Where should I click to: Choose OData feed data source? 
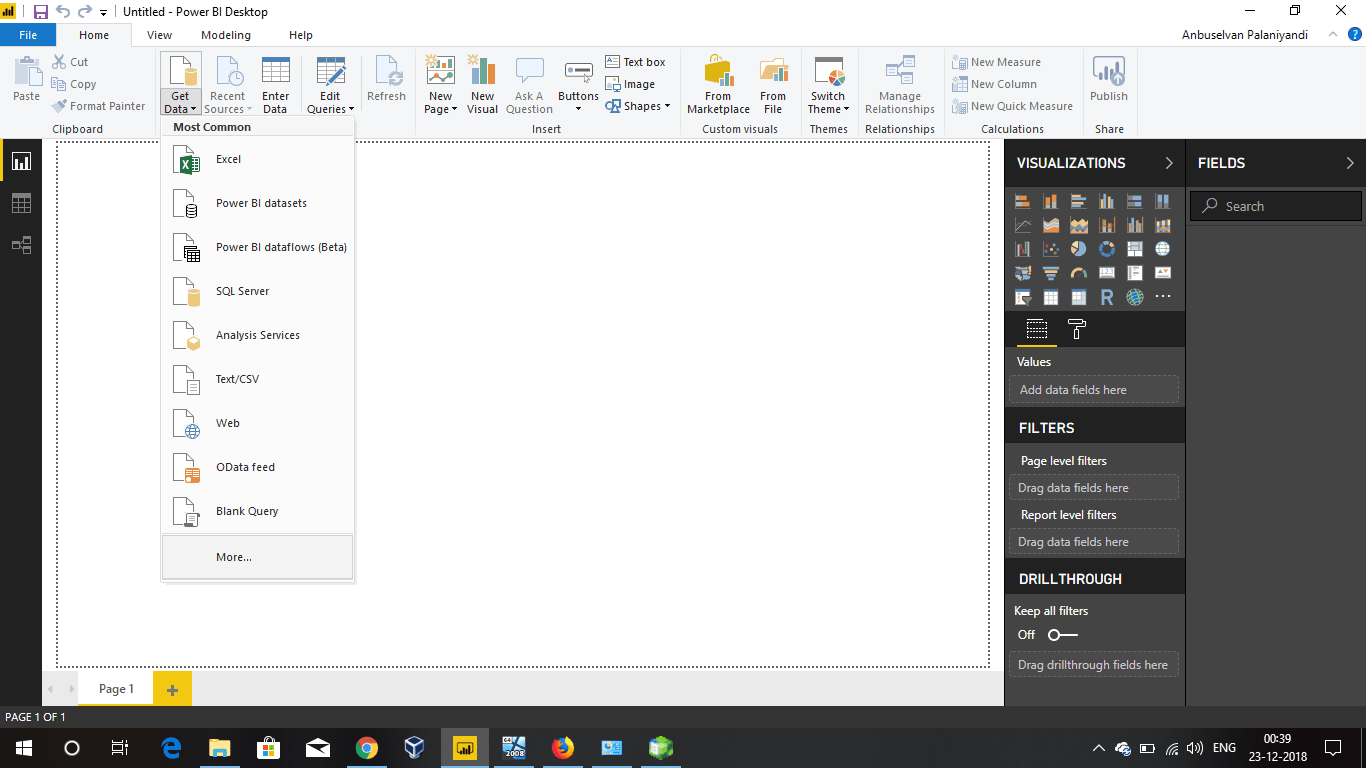tap(257, 467)
